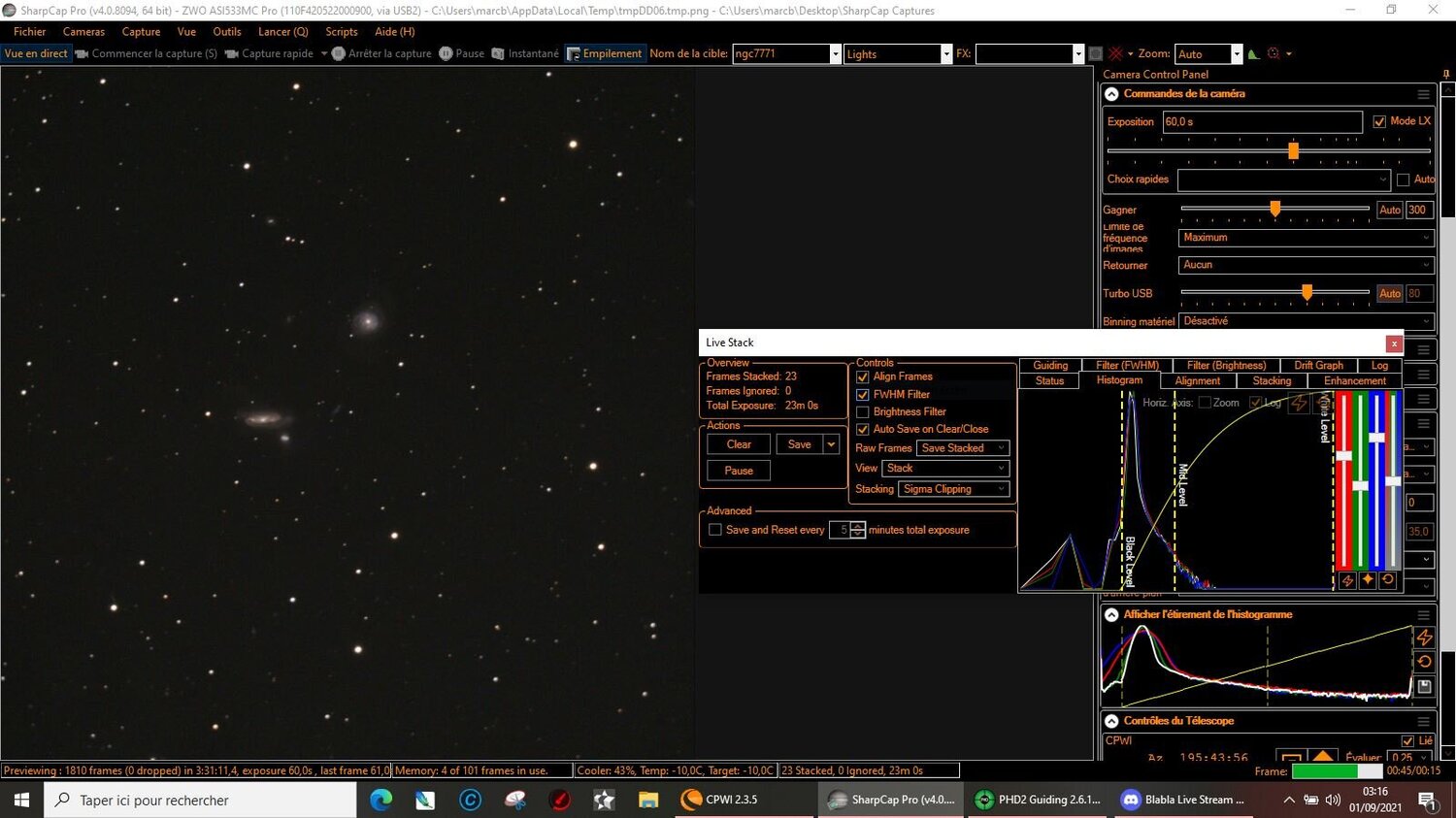1456x818 pixels.
Task: Toggle Auto Save on Clear/Close
Action: click(x=862, y=429)
